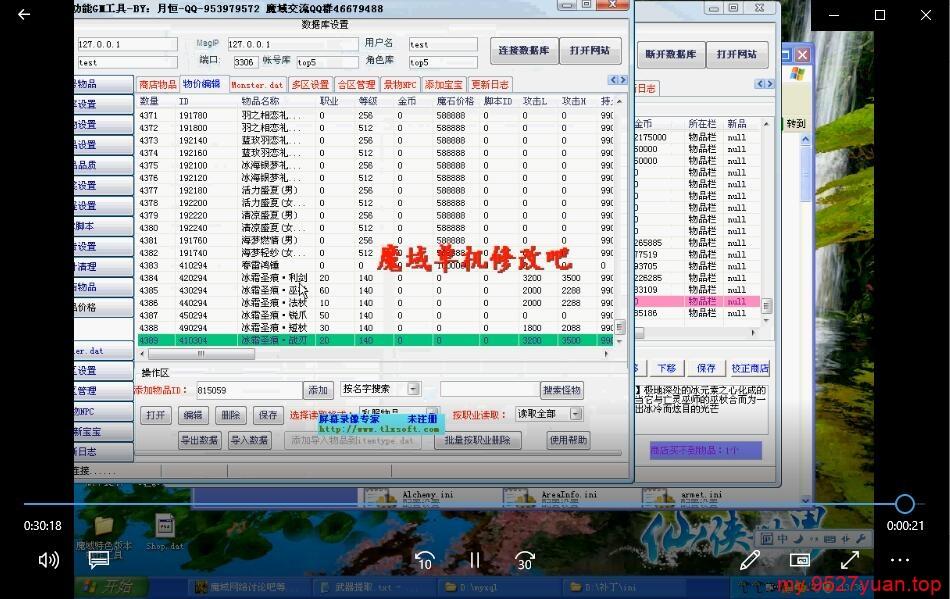This screenshot has height=599, width=950.
Task: Open the subtitles and captions menu
Action: (99, 560)
